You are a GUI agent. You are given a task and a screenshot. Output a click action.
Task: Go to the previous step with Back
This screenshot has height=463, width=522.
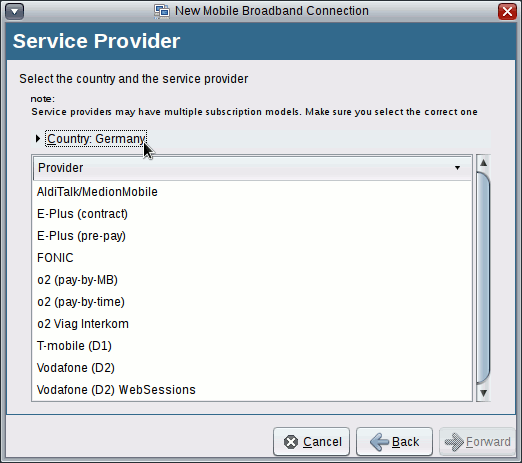click(x=394, y=442)
